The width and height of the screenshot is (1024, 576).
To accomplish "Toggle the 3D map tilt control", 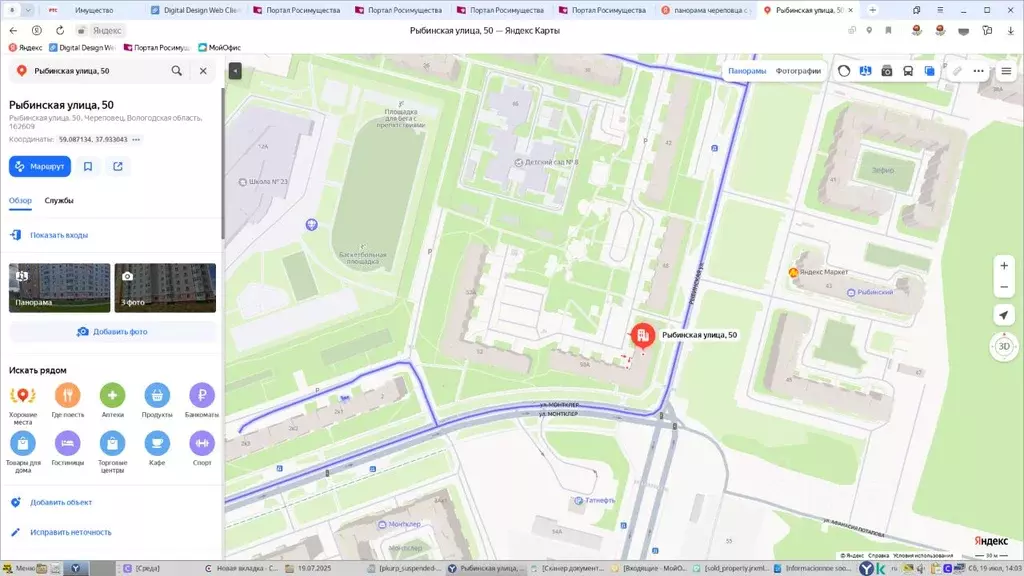I will (1004, 346).
